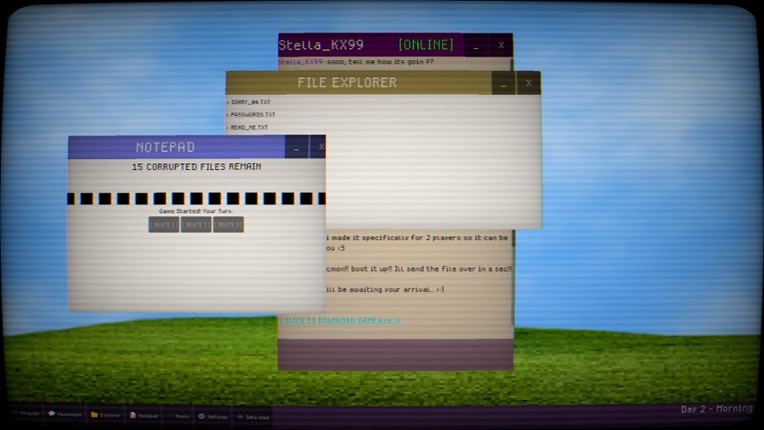764x430 pixels.
Task: Click the DELETE 1 button in Notepad
Action: [x=164, y=224]
